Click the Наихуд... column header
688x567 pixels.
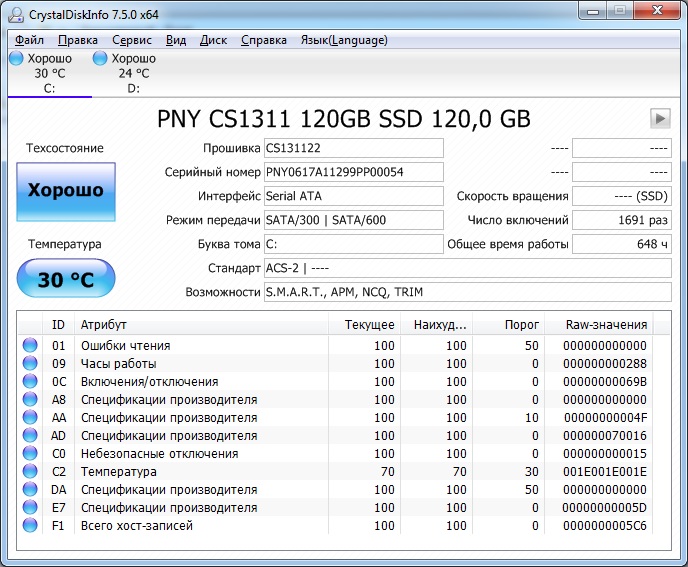437,325
